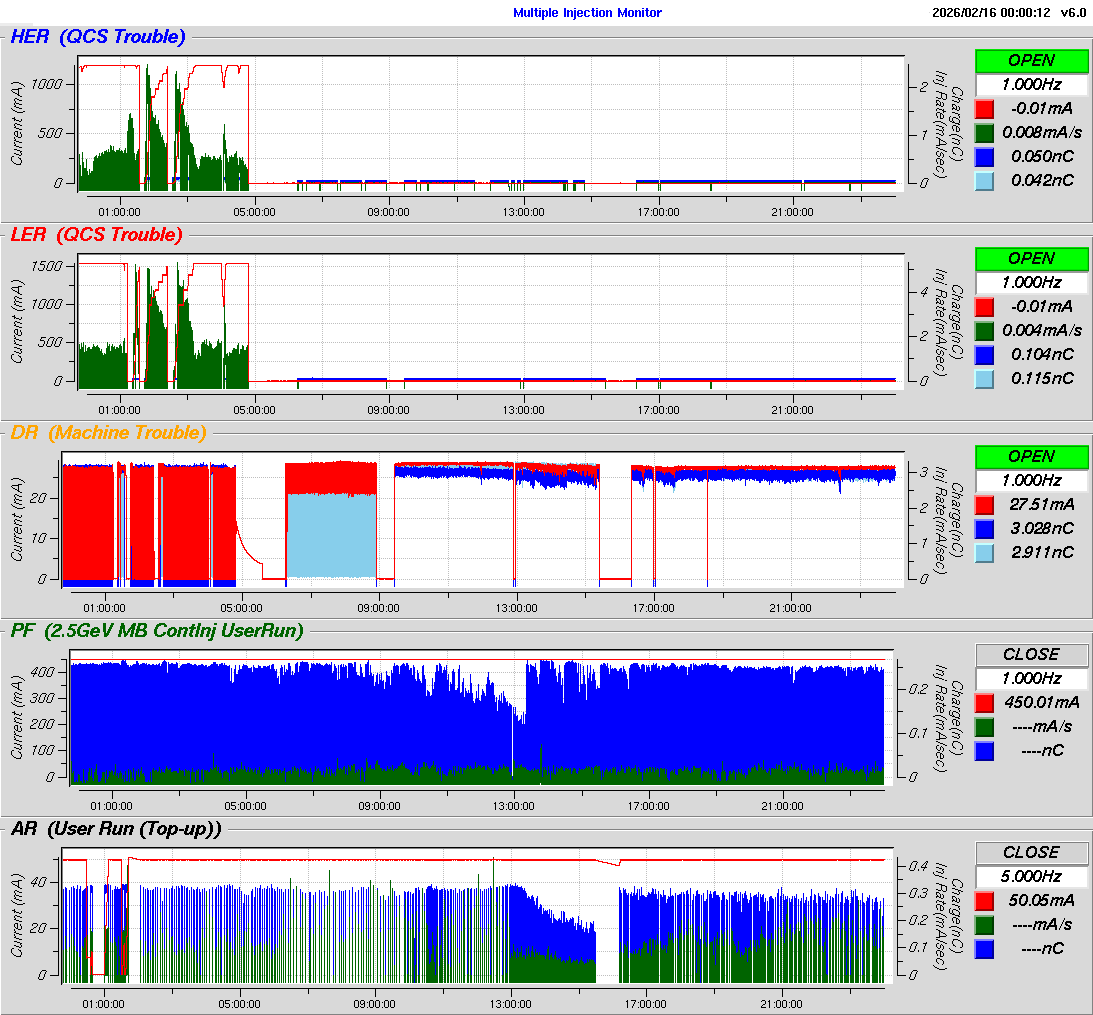Select the light blue swatch beside HER 0.042nC
This screenshot has width=1093, height=1015.
(x=985, y=181)
